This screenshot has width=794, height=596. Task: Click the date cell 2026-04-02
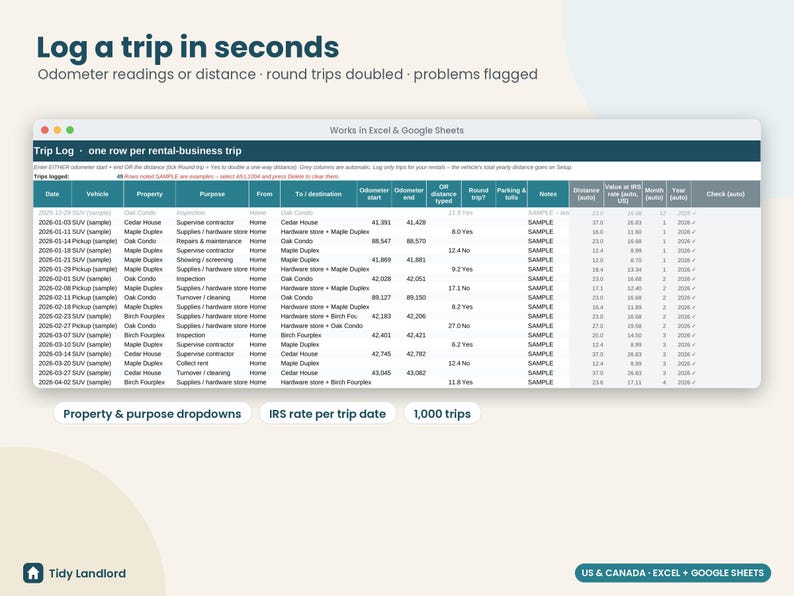pos(55,382)
